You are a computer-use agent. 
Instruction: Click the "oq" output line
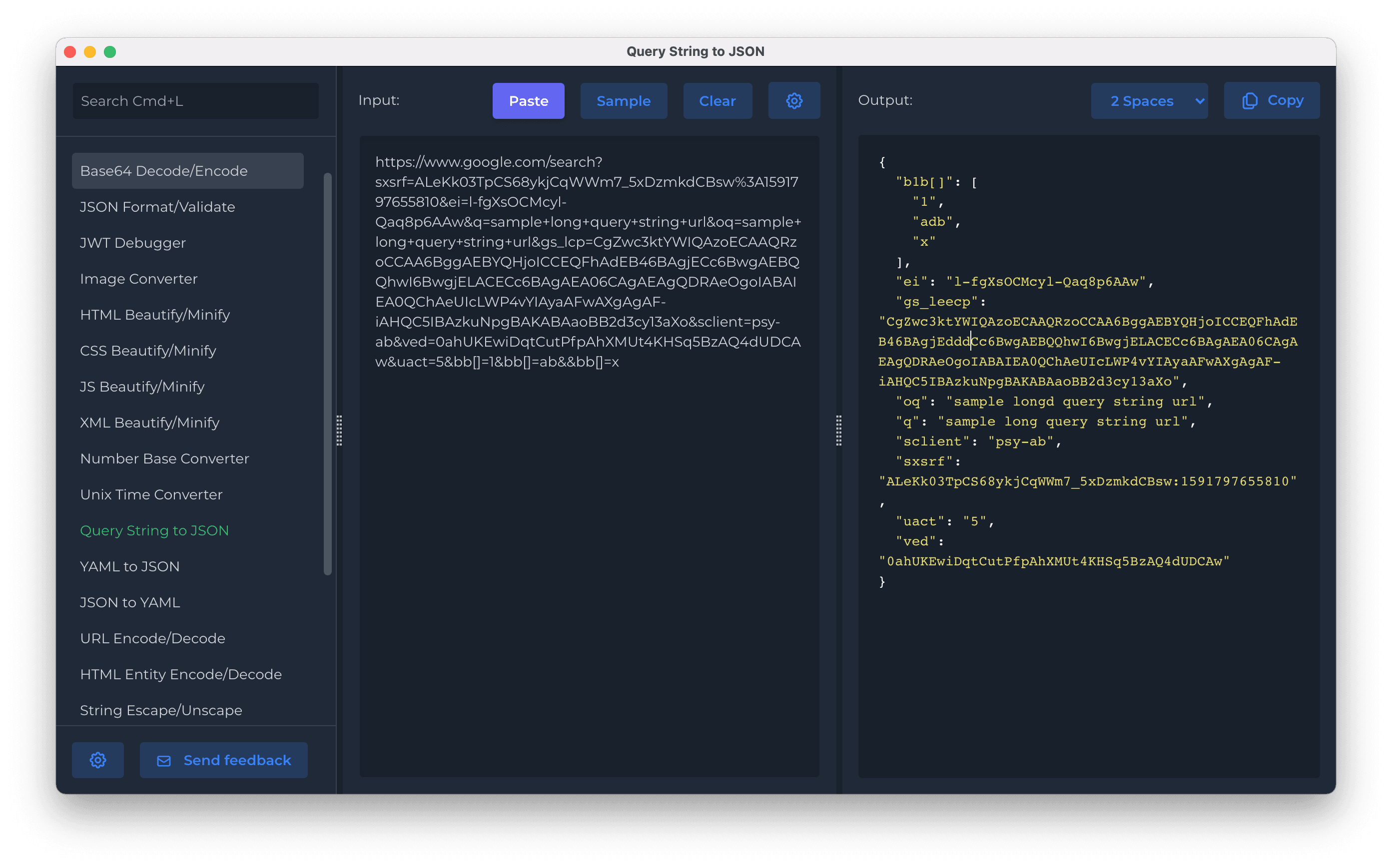pyautogui.click(x=1054, y=402)
